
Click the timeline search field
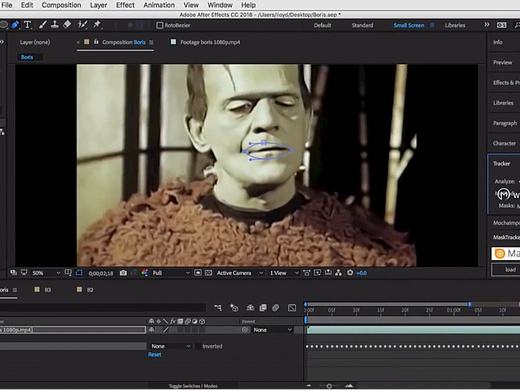(103, 307)
